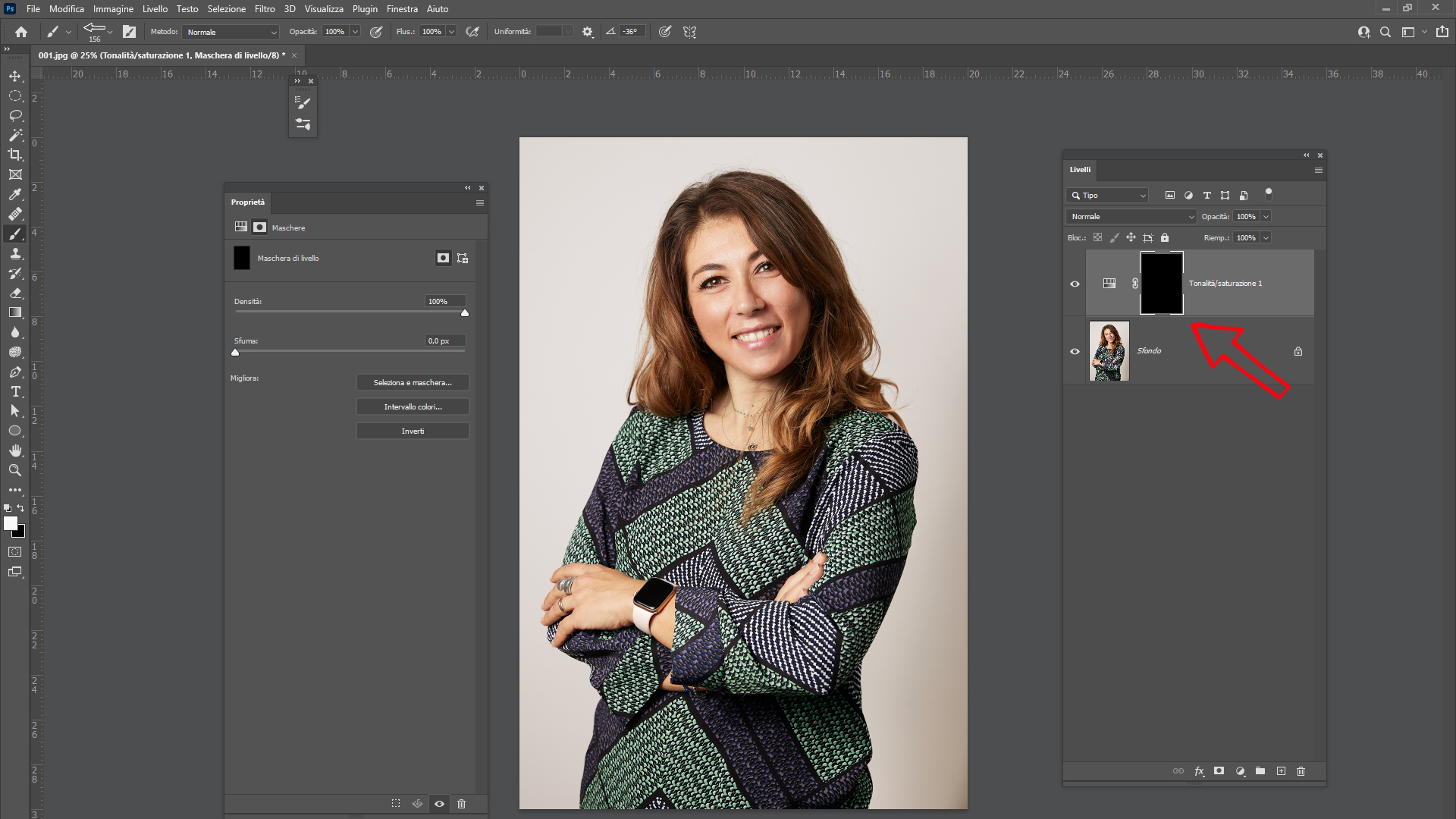Pick the Clone Stamp tool
Image resolution: width=1456 pixels, height=819 pixels.
[x=15, y=254]
